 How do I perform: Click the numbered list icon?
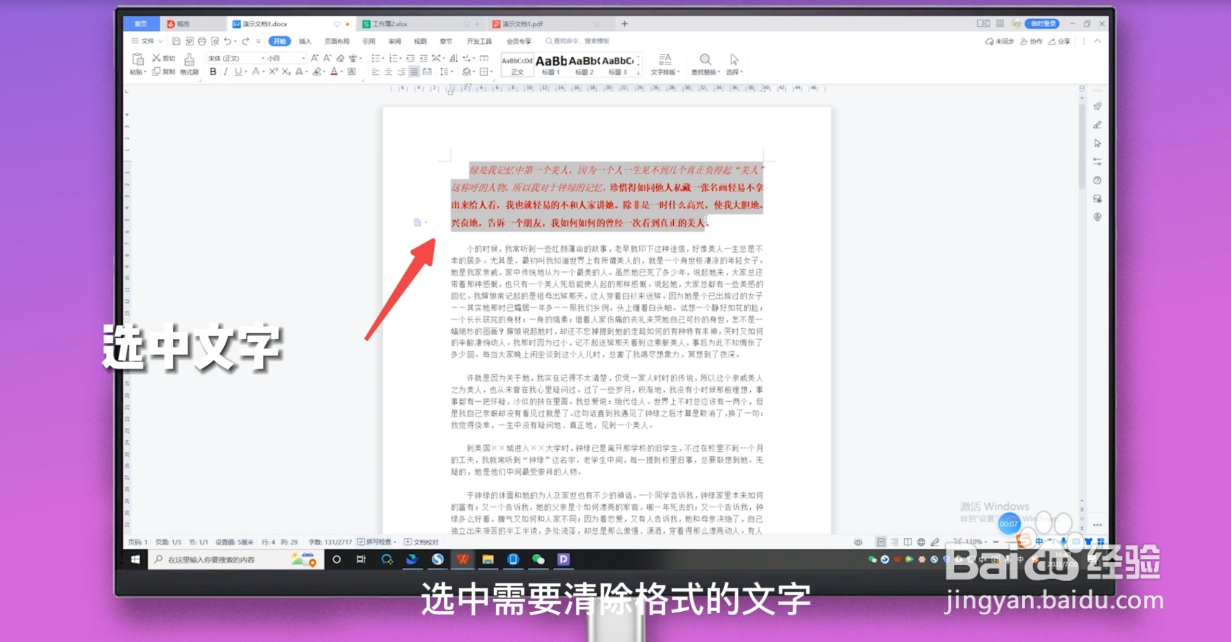393,58
